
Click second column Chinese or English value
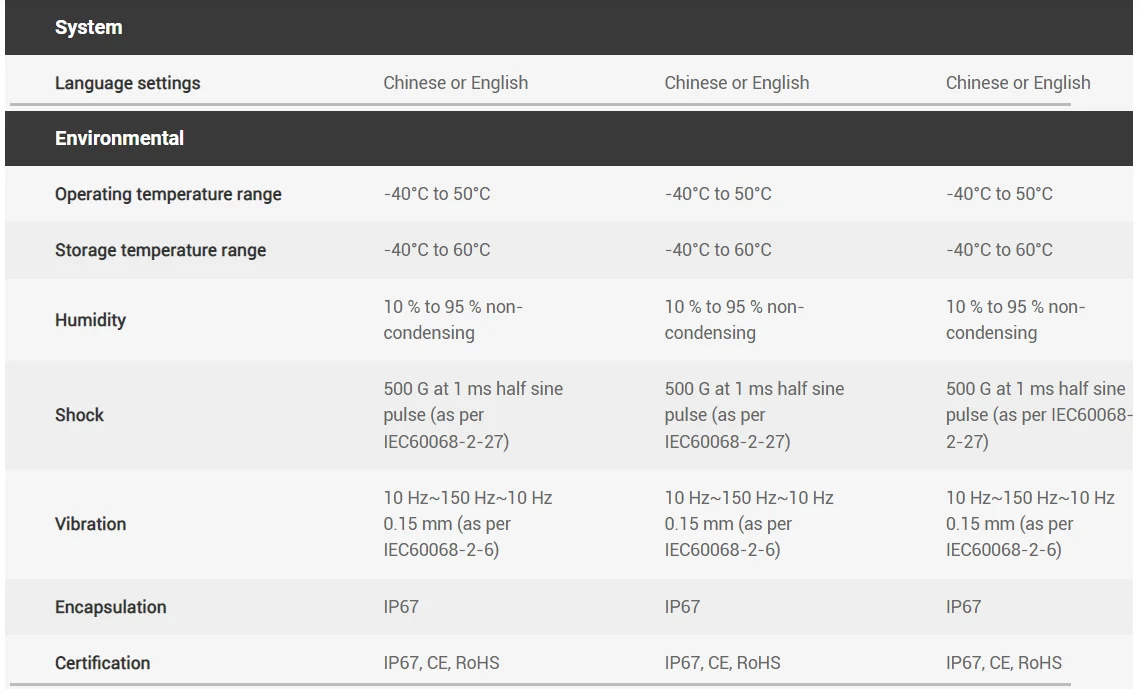tap(736, 83)
